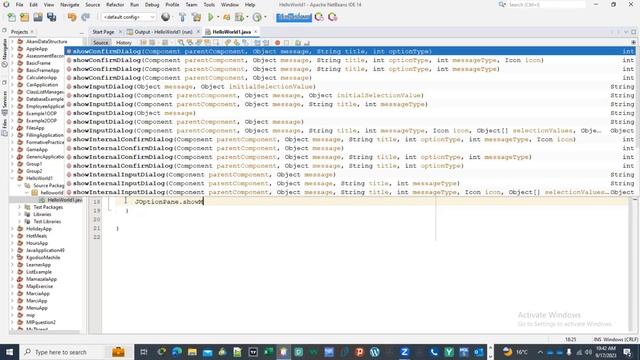Switch to Output - HelloWorld1 (run) tab
Image resolution: width=640 pixels, height=360 pixels.
point(163,32)
